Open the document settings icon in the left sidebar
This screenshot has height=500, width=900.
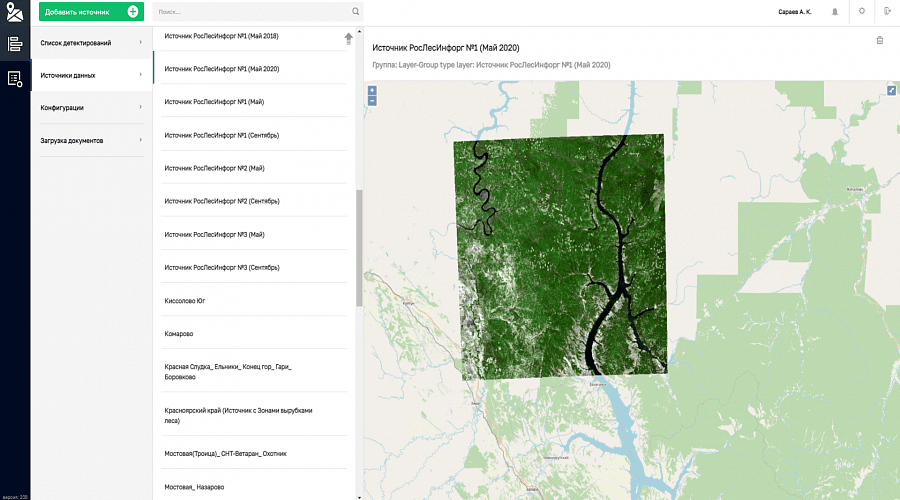pos(14,78)
